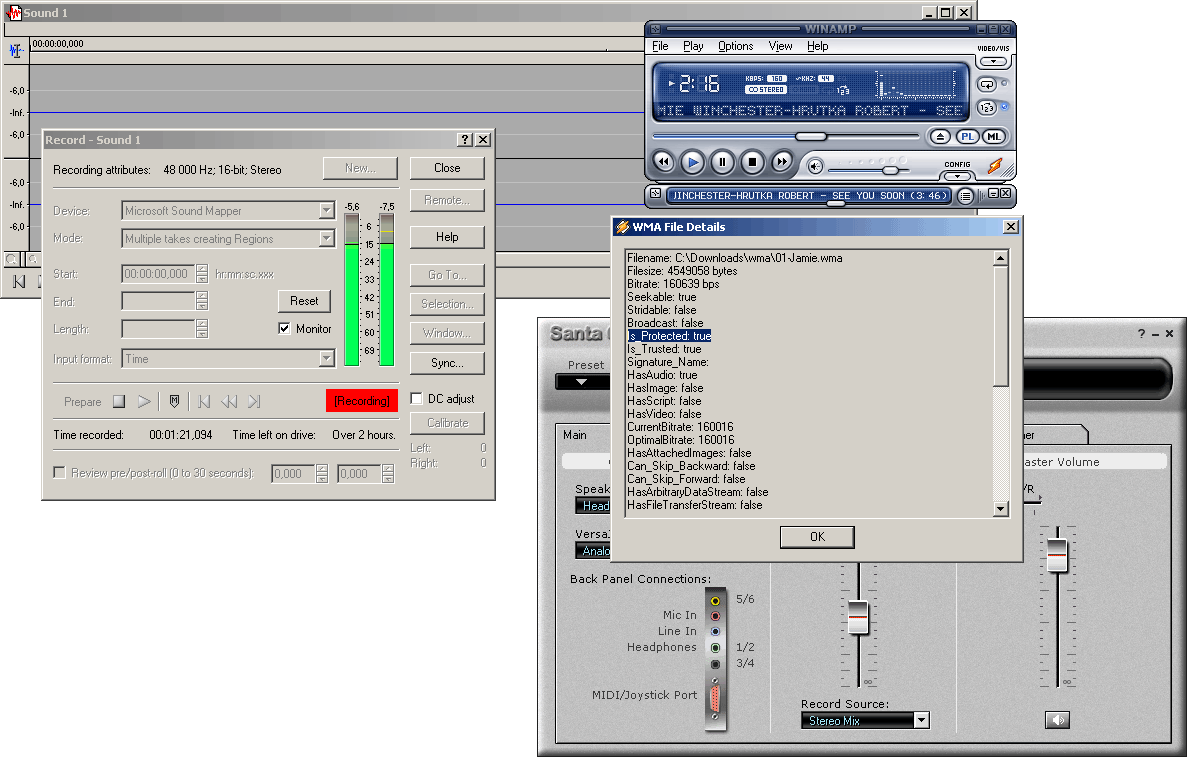
Task: Click Winamp volume slider thumb
Action: [891, 170]
